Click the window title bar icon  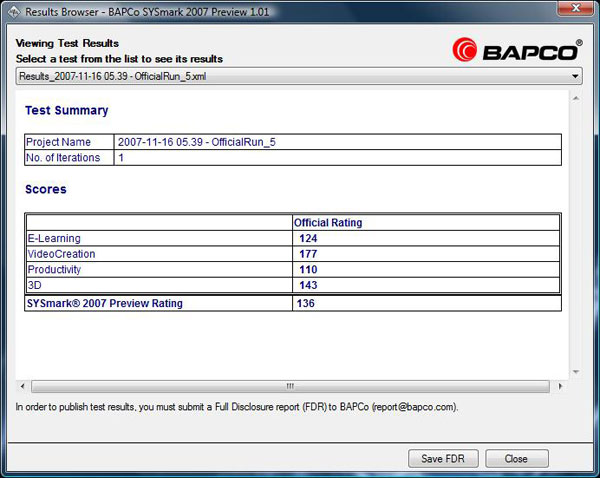point(14,12)
